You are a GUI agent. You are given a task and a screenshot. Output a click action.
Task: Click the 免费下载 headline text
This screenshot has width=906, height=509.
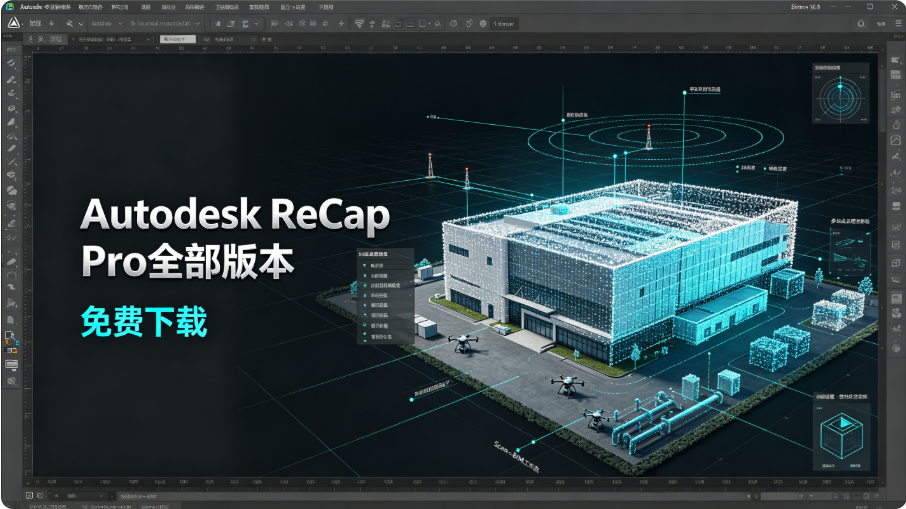coord(144,322)
